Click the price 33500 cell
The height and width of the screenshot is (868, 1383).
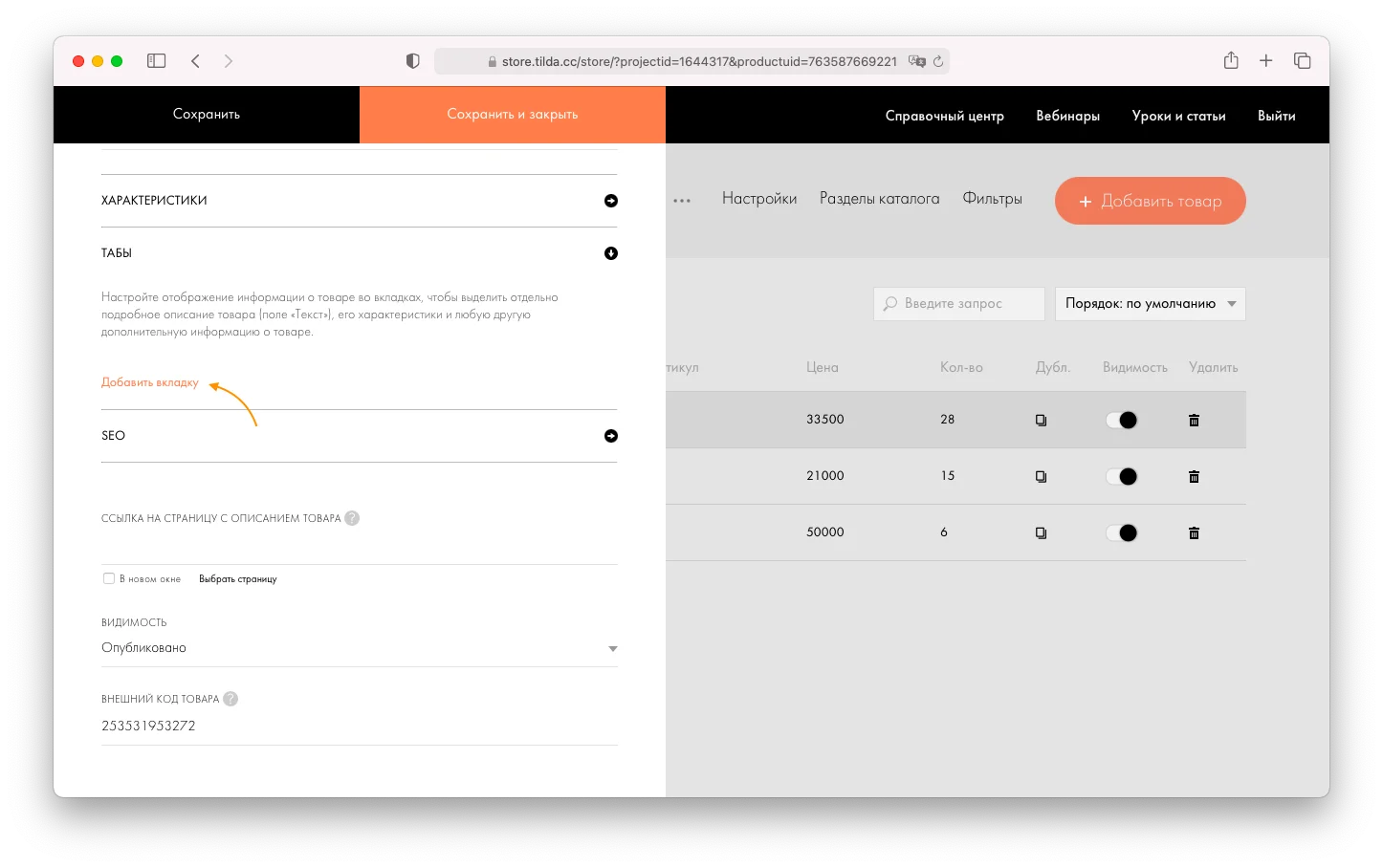(825, 420)
